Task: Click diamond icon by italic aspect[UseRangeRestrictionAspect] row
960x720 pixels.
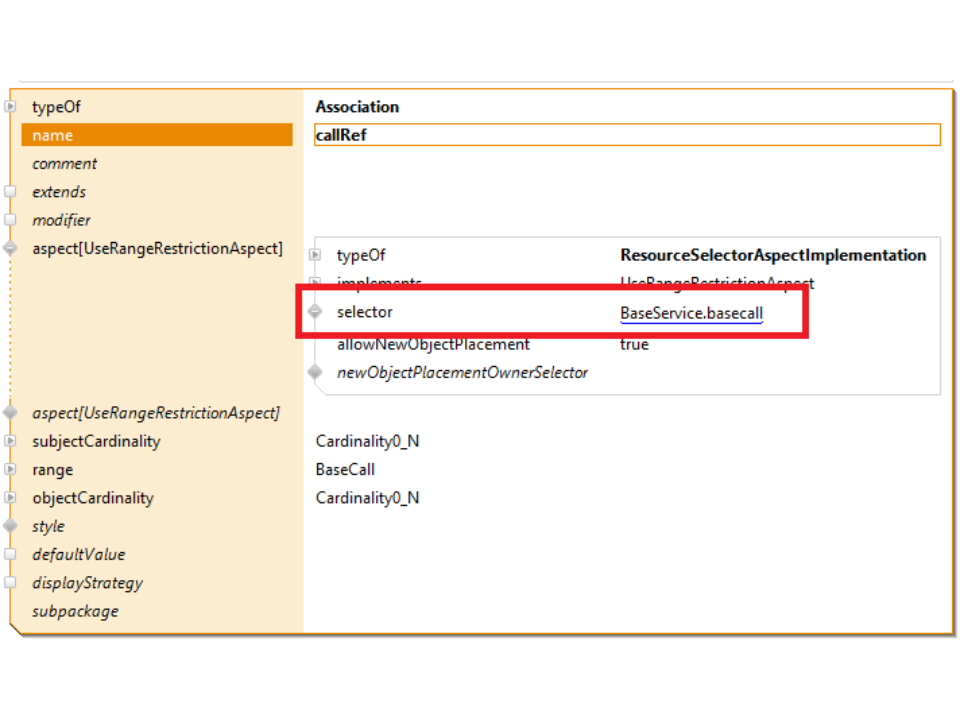Action: pyautogui.click(x=11, y=413)
